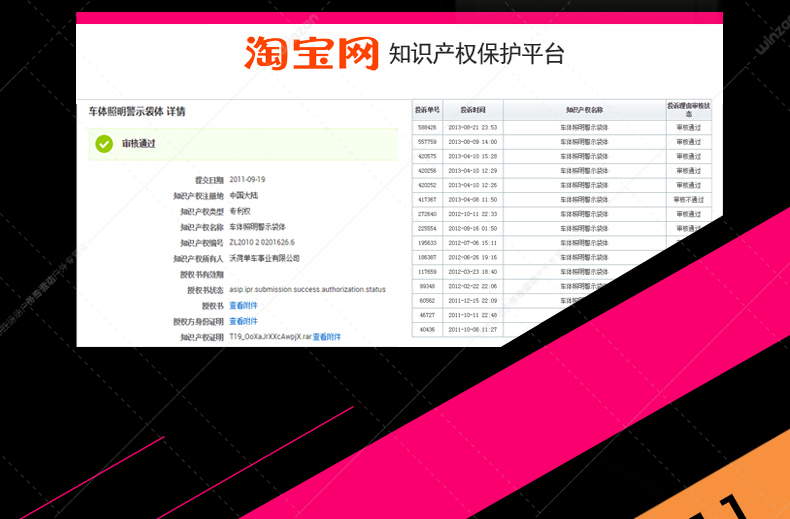Image resolution: width=790 pixels, height=519 pixels.
Task: Click the timestamp 2013-08-21 23:53
Action: (x=473, y=127)
